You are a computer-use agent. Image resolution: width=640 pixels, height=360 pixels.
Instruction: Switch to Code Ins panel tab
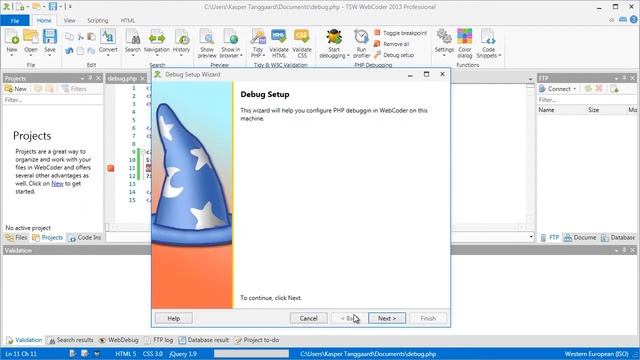84,238
